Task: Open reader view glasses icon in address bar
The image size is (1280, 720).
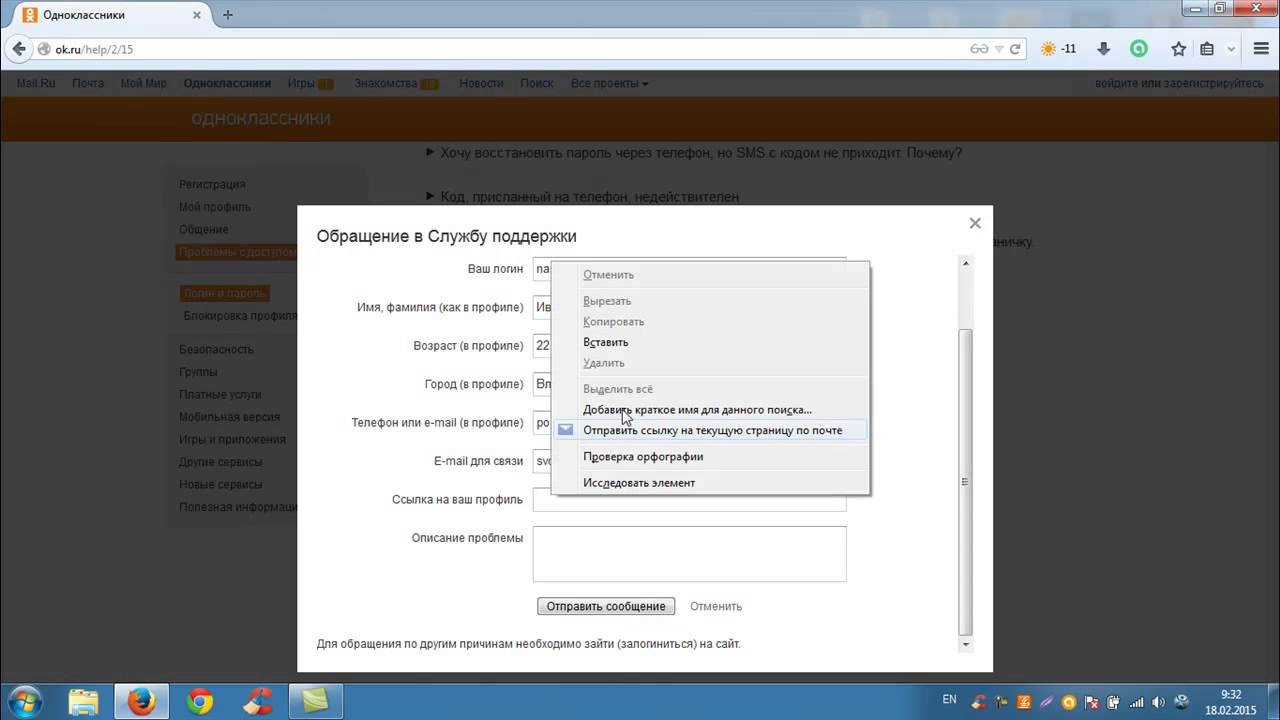Action: [x=979, y=49]
